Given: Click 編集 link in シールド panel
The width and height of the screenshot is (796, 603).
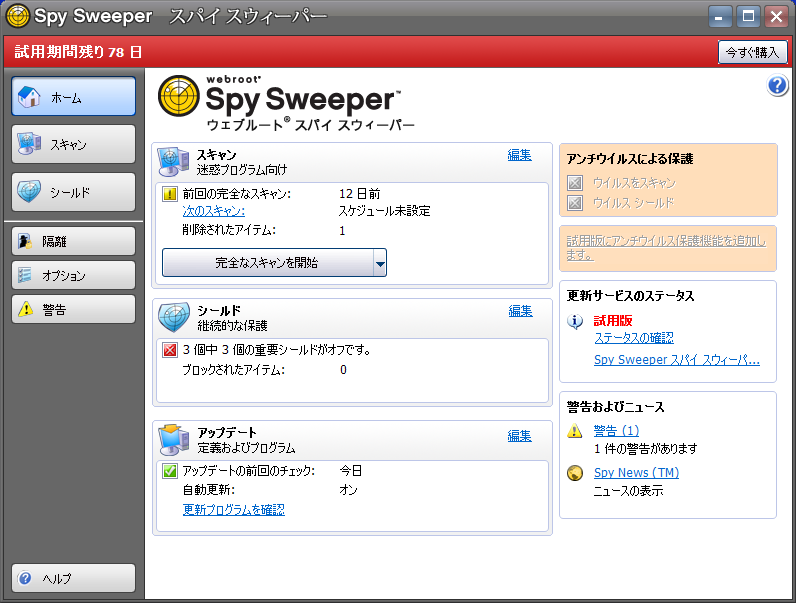Looking at the screenshot, I should point(520,311).
